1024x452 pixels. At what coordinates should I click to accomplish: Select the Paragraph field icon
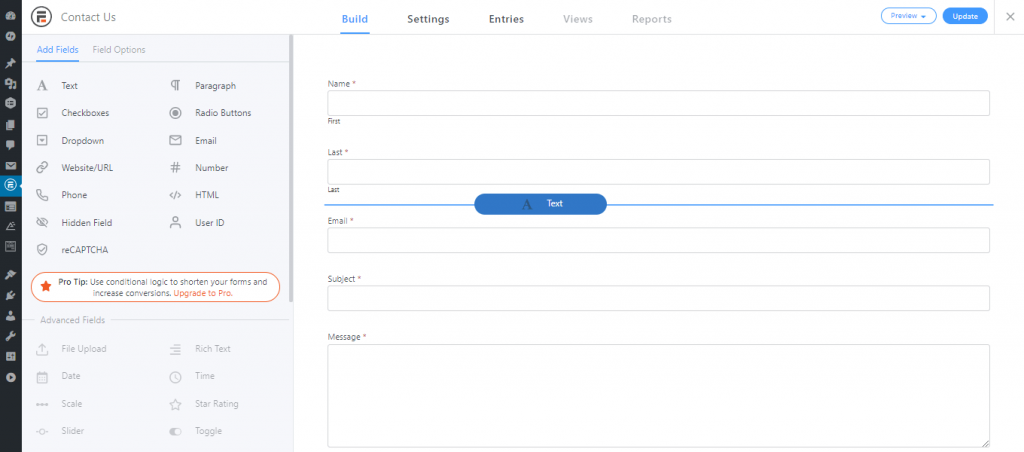(x=175, y=86)
